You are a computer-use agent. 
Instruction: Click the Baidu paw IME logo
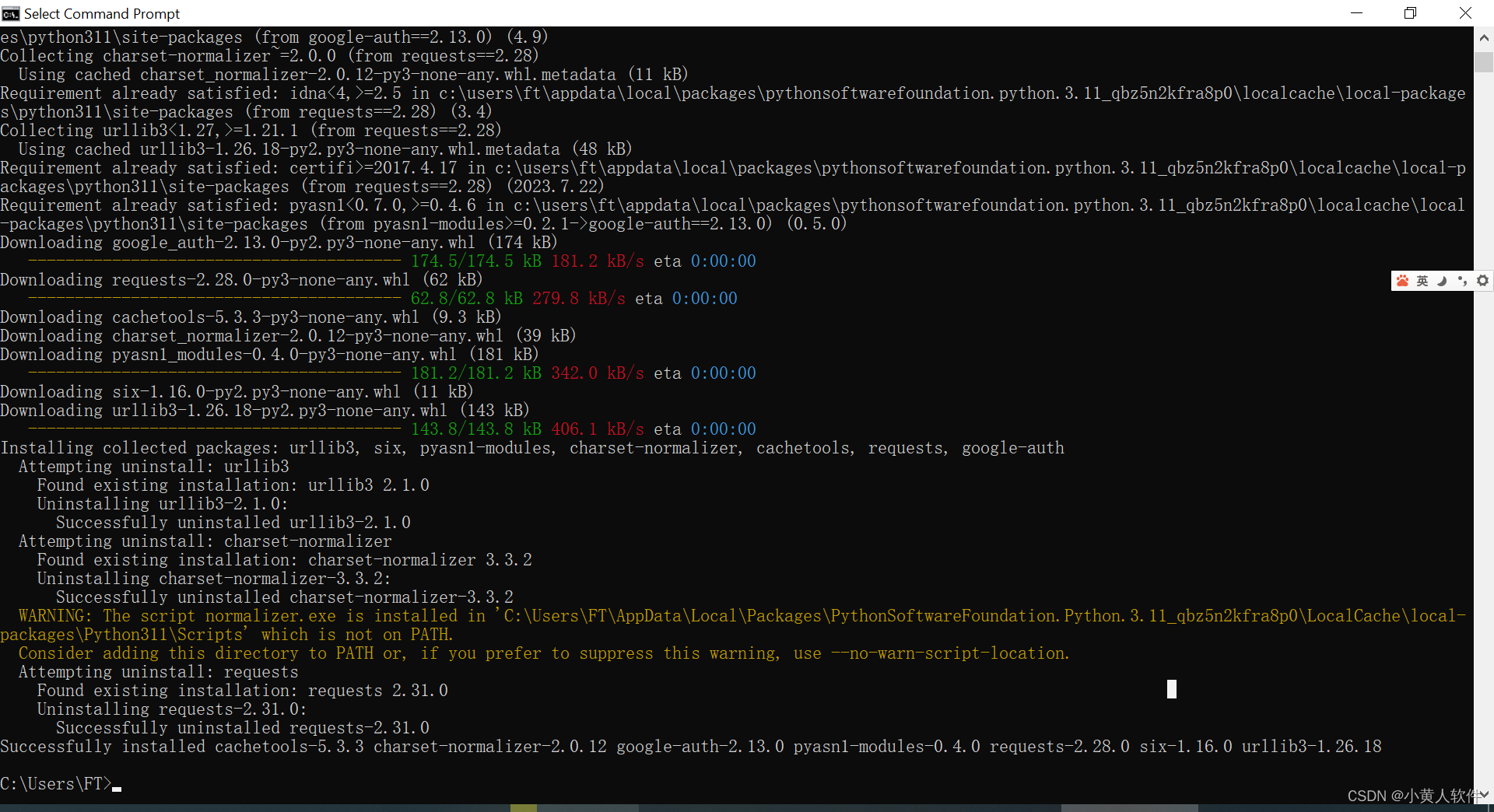[1402, 281]
